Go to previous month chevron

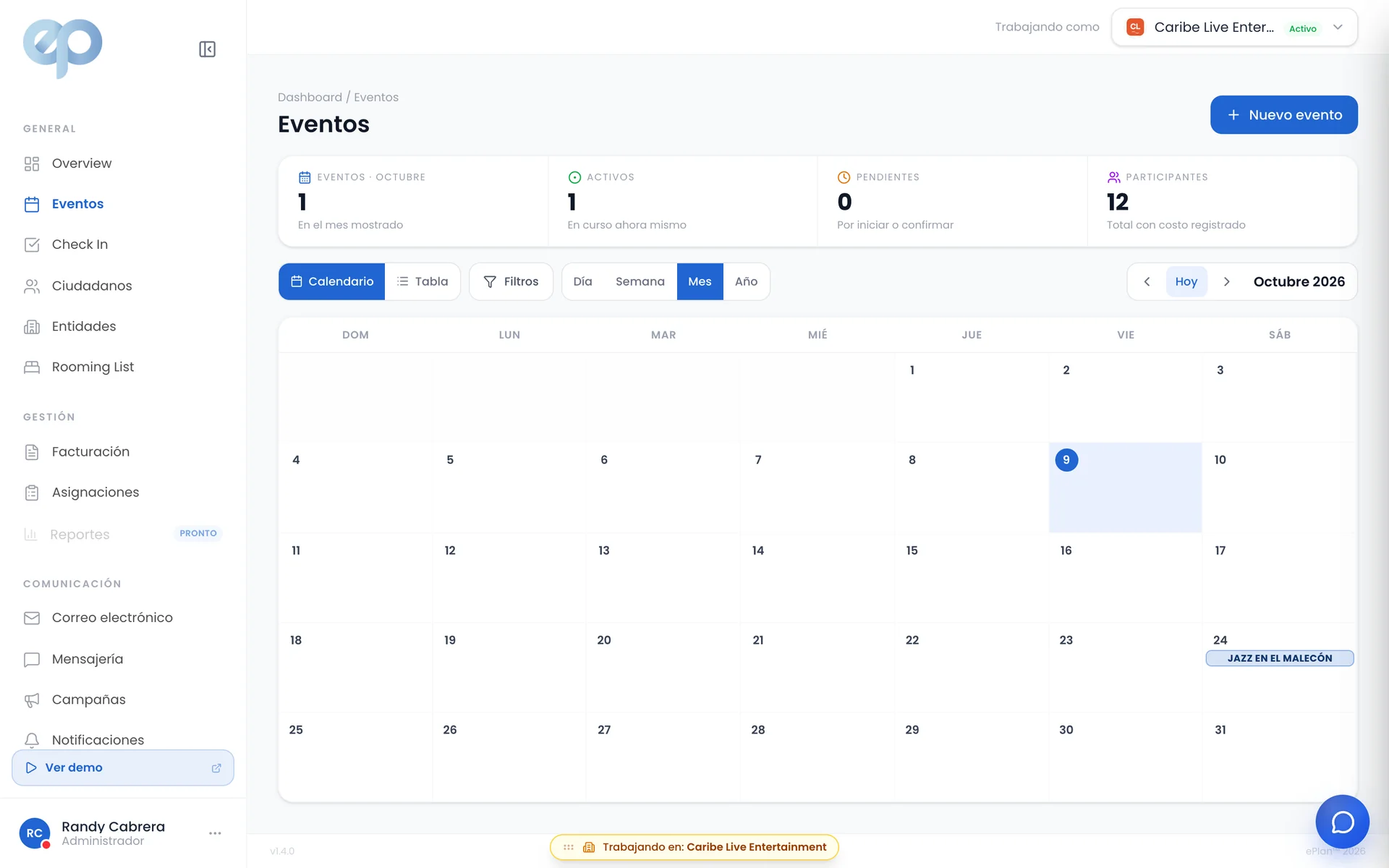click(x=1147, y=281)
